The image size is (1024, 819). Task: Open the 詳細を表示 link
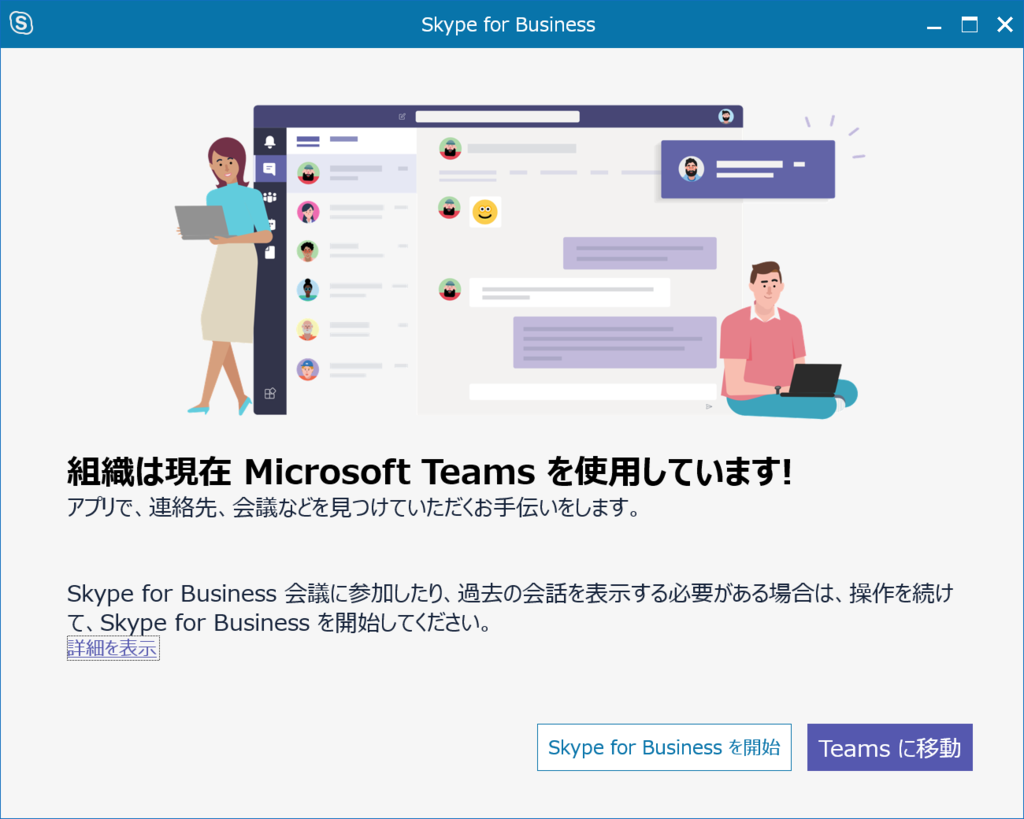click(112, 648)
